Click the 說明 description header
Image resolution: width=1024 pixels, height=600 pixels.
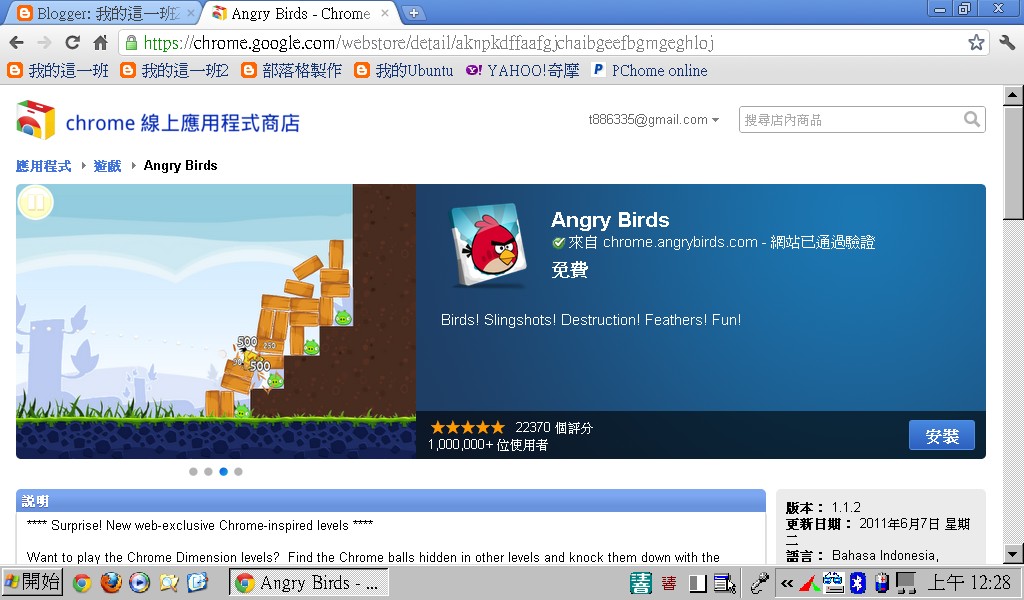pos(35,501)
